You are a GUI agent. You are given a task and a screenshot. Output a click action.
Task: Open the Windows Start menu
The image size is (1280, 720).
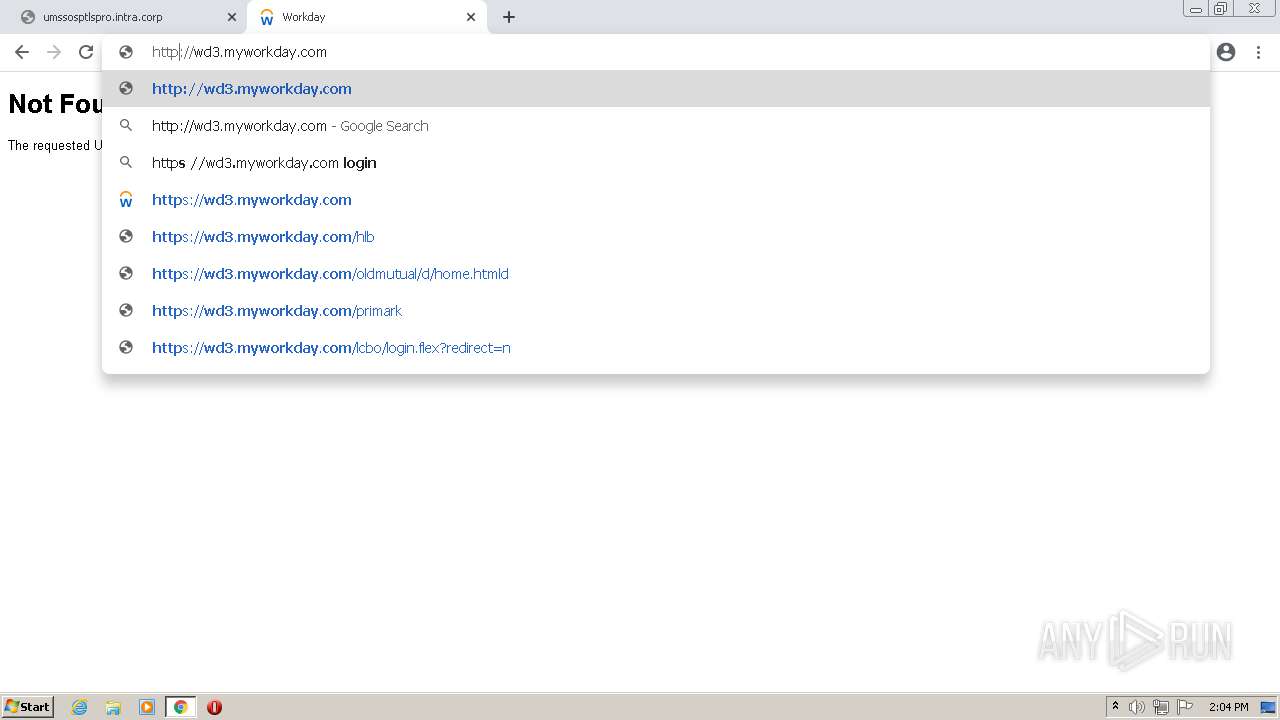click(27, 706)
